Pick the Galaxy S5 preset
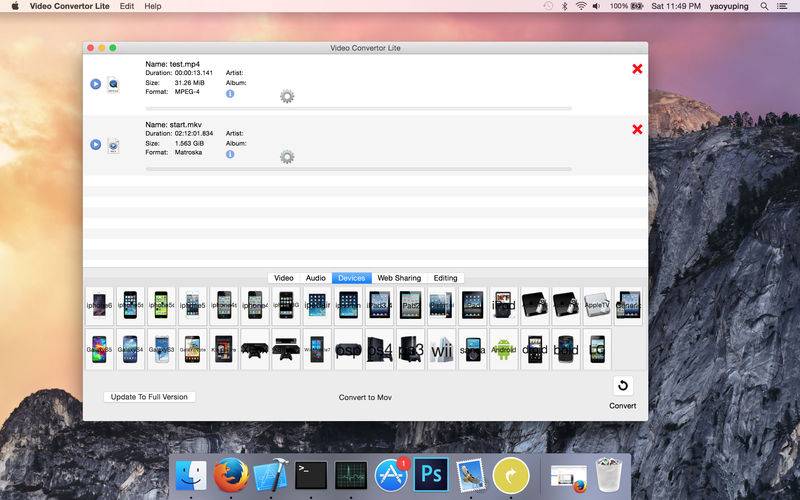This screenshot has height=500, width=800. coord(99,349)
